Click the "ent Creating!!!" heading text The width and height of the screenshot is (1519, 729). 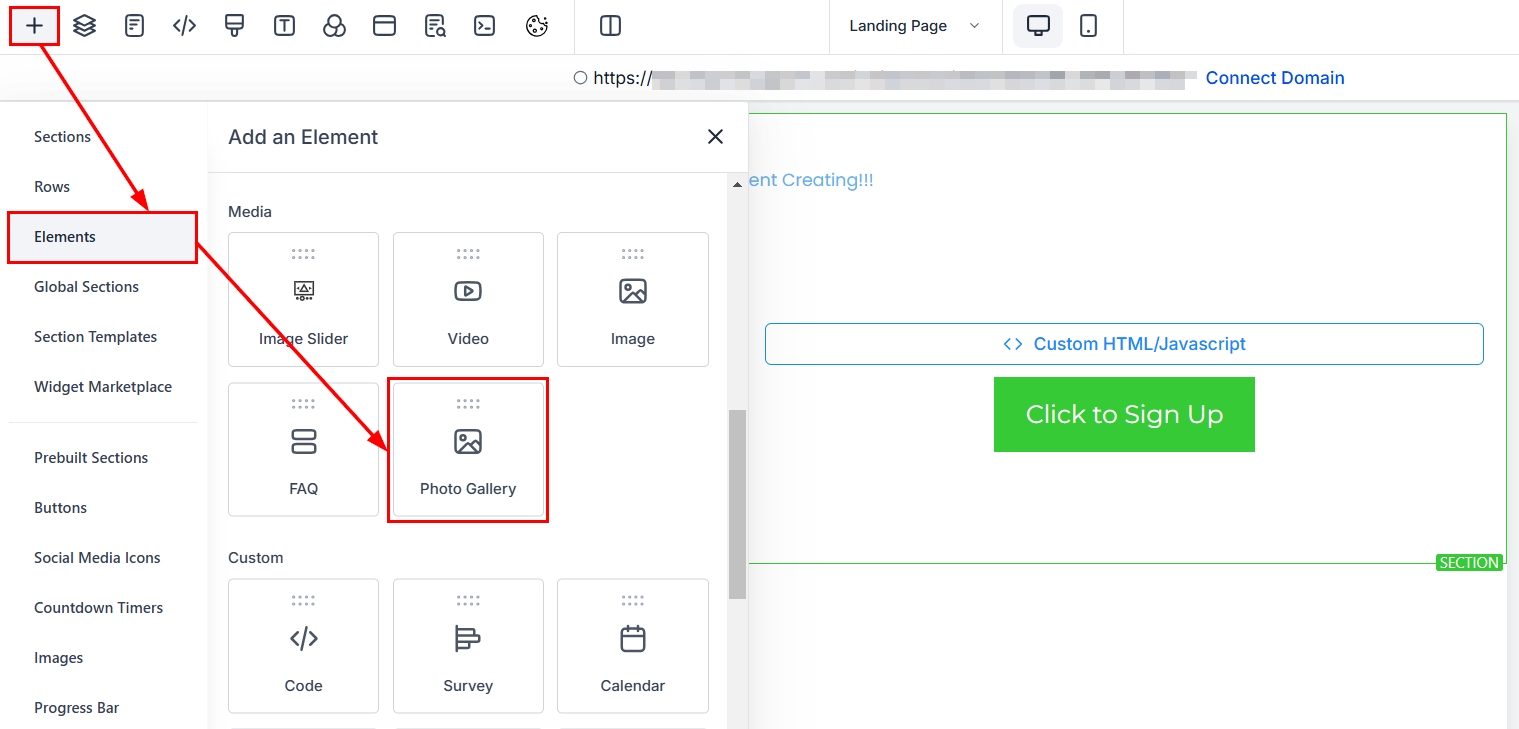(x=811, y=180)
